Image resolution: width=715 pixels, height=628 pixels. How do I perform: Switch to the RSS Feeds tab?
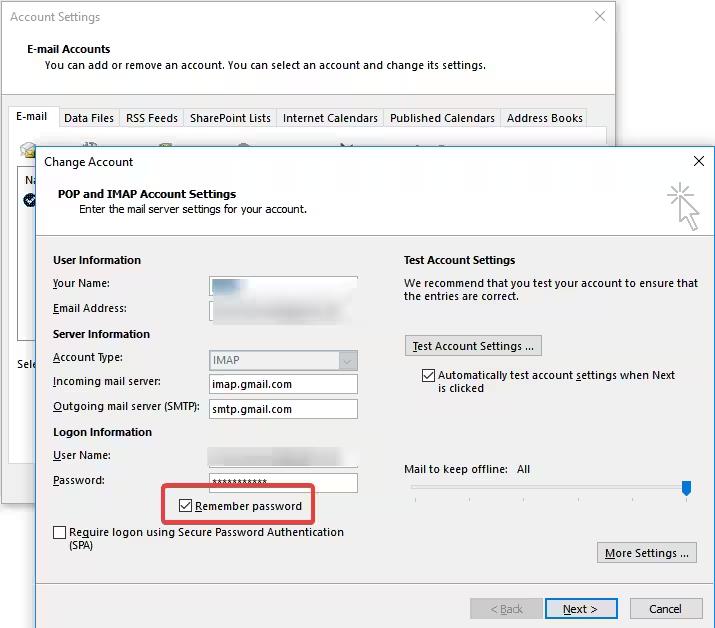(152, 118)
